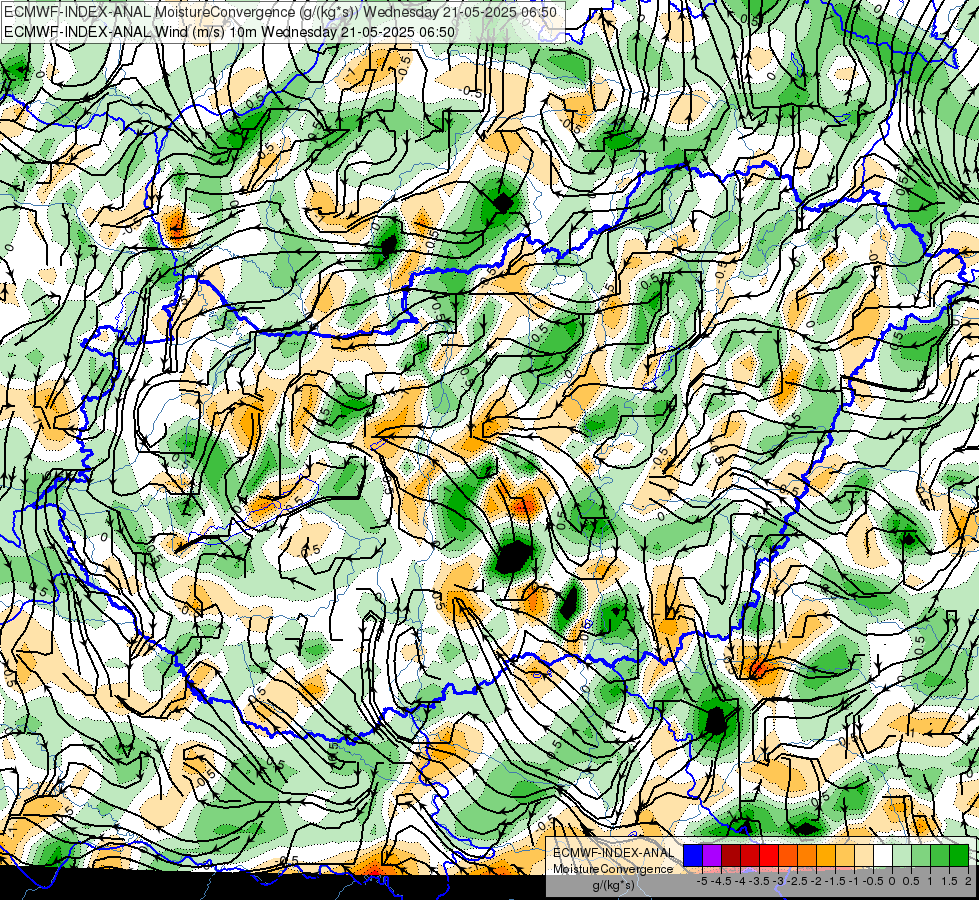
Task: Click the MoistureConvergence label in the legend
Action: (x=614, y=869)
